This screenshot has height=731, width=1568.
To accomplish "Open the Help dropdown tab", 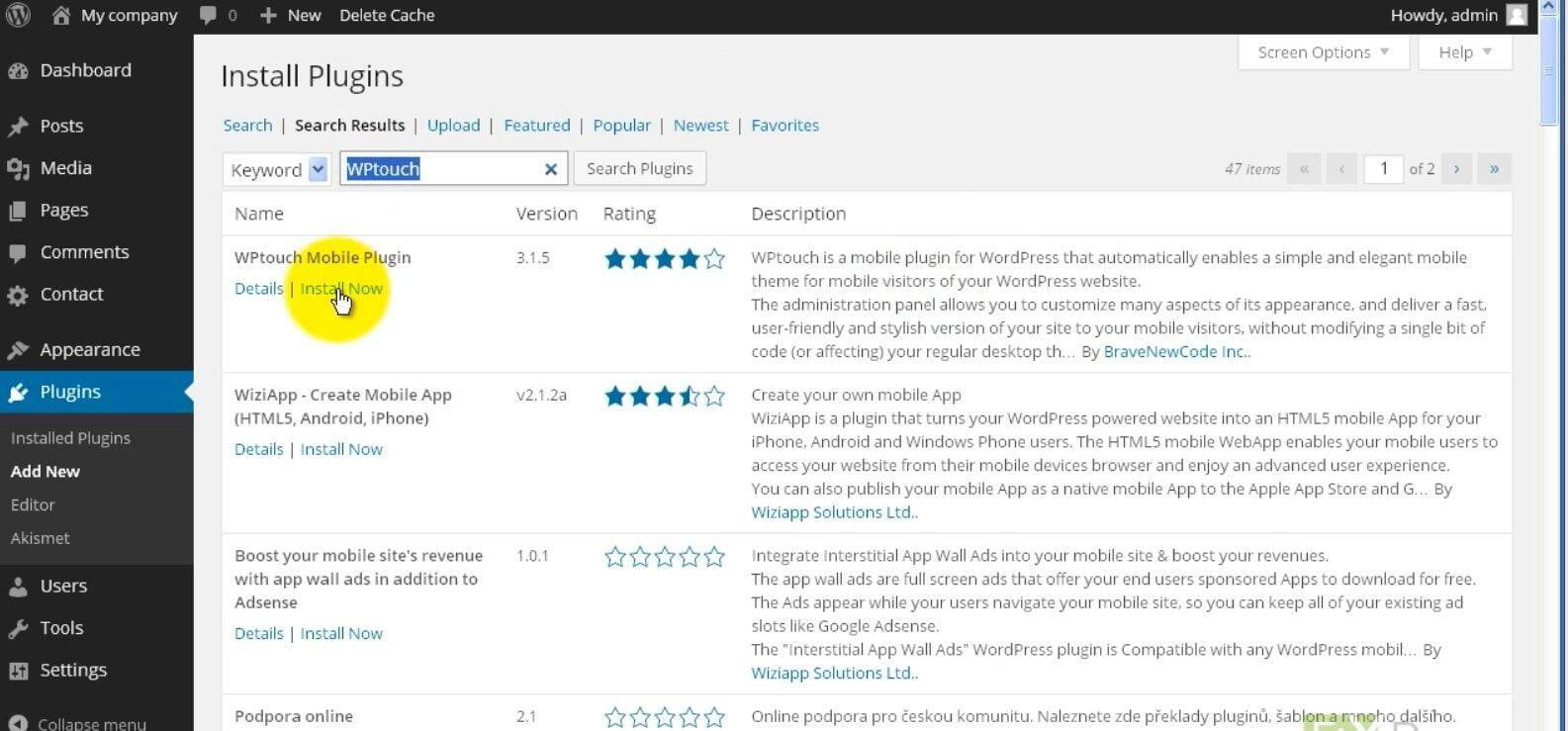I will point(1464,52).
